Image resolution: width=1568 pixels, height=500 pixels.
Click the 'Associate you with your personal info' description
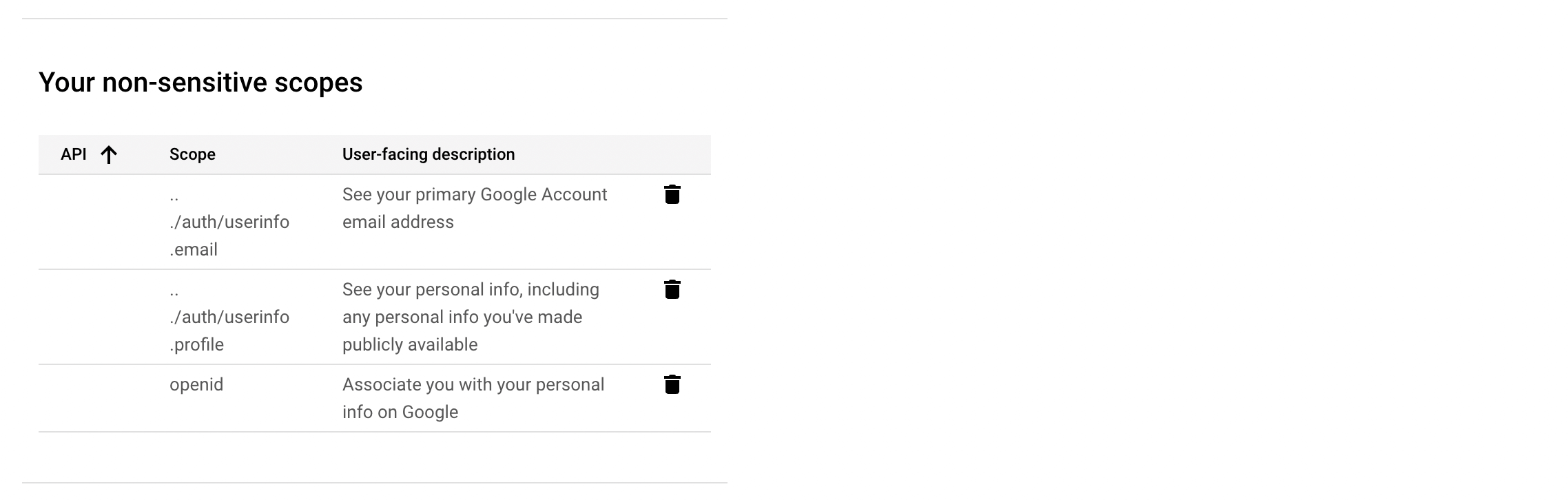473,398
